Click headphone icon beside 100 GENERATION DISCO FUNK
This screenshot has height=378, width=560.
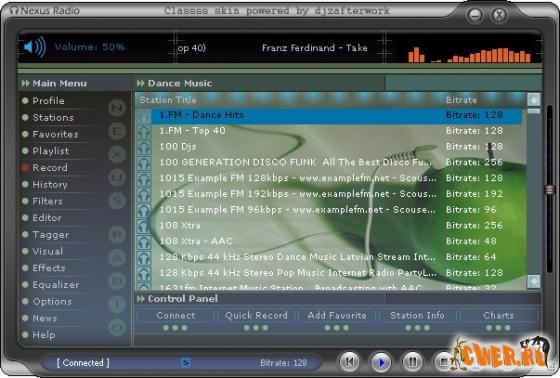[144, 163]
